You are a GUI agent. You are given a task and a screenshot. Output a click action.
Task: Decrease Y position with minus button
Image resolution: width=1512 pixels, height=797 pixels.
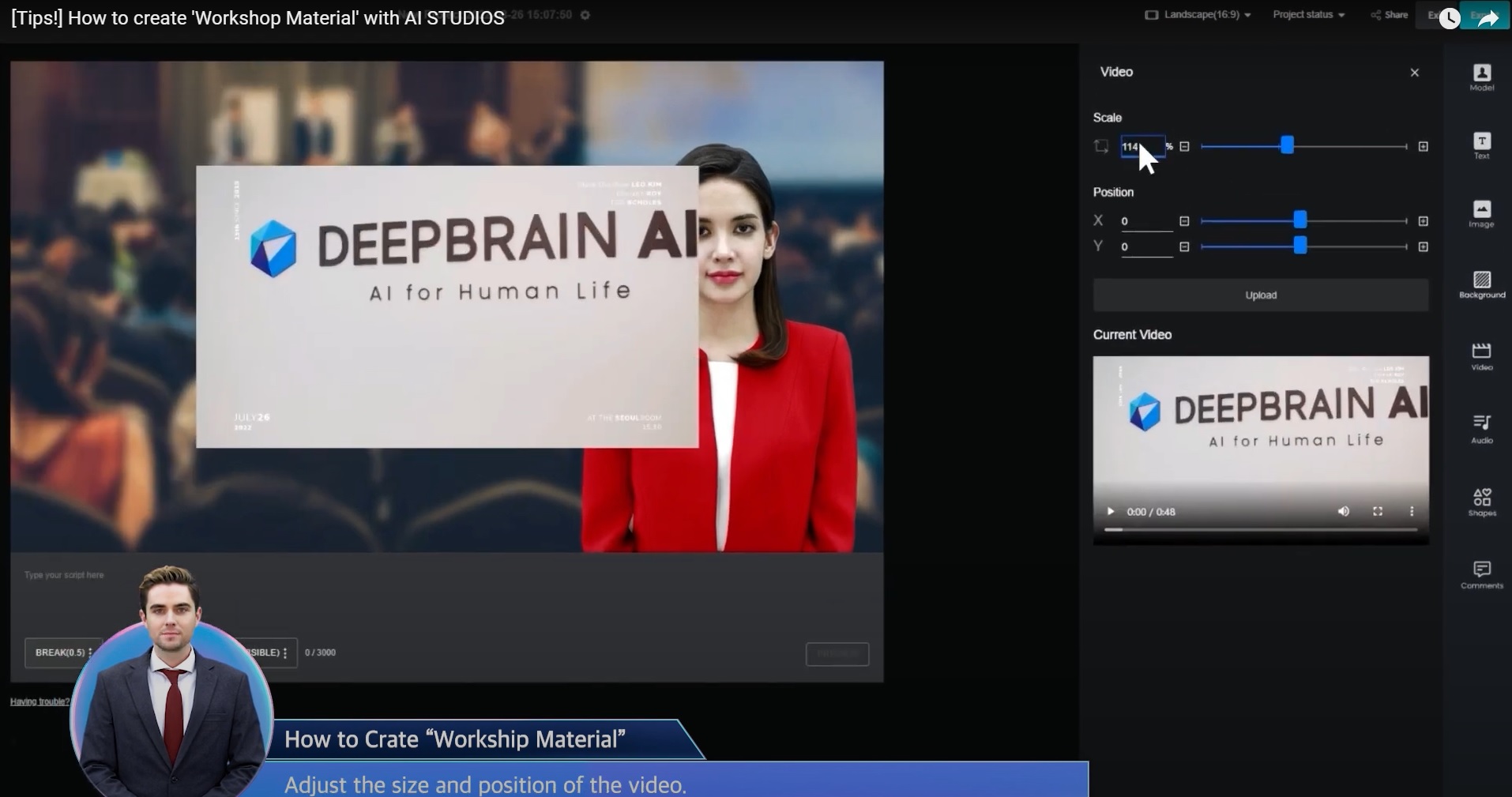pos(1184,247)
